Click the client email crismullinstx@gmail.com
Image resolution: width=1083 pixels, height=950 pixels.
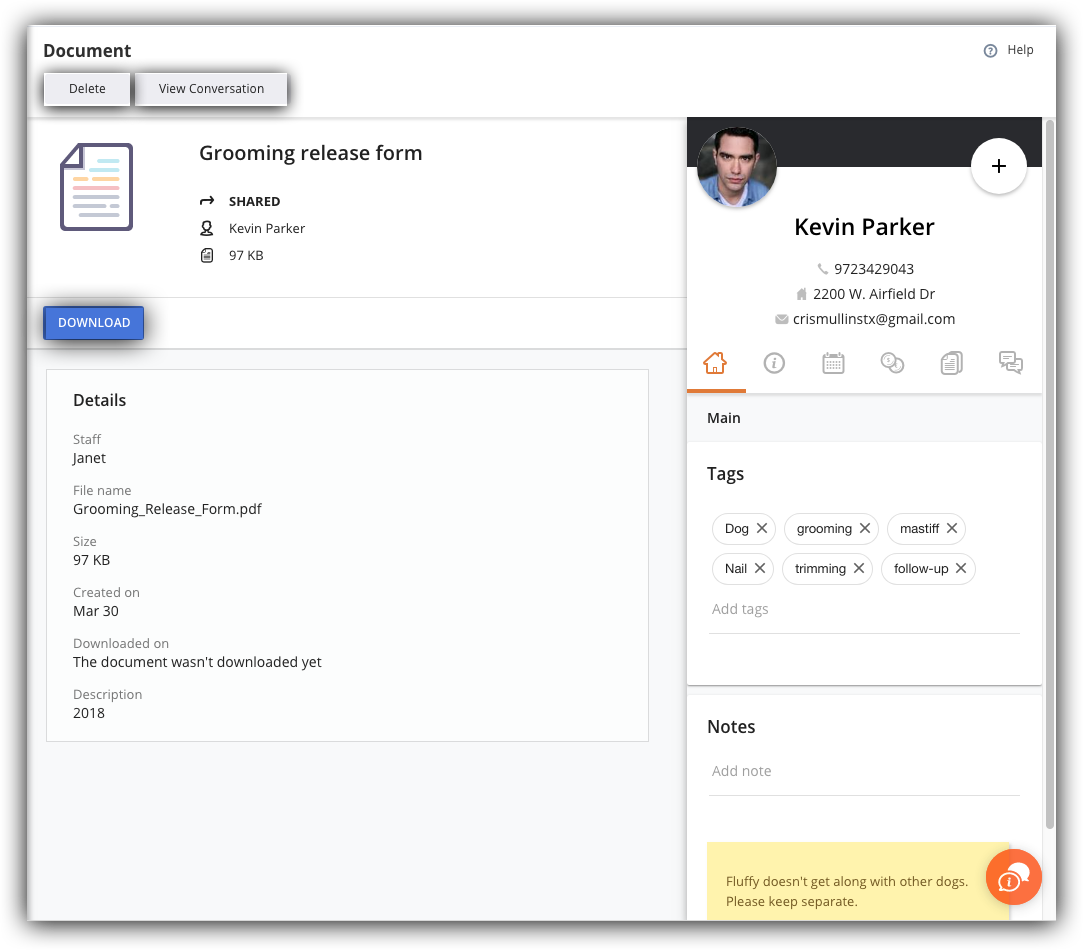[x=874, y=319]
